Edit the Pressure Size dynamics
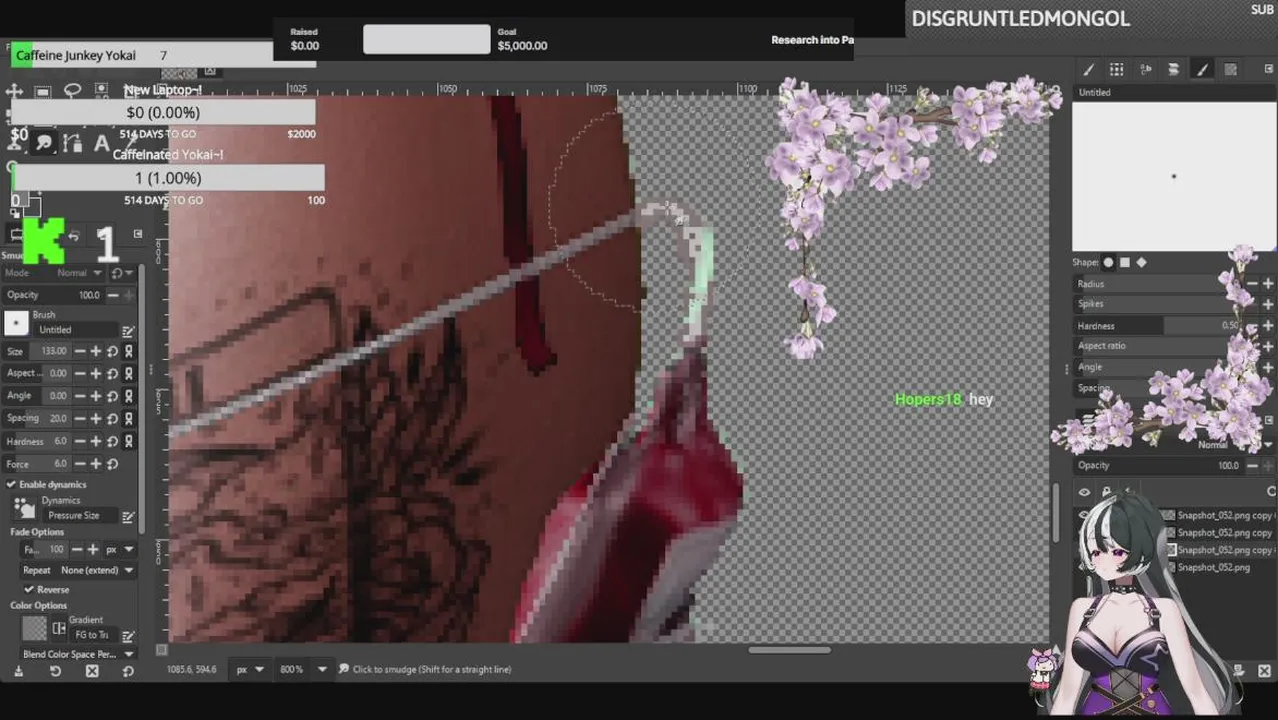 pos(128,516)
